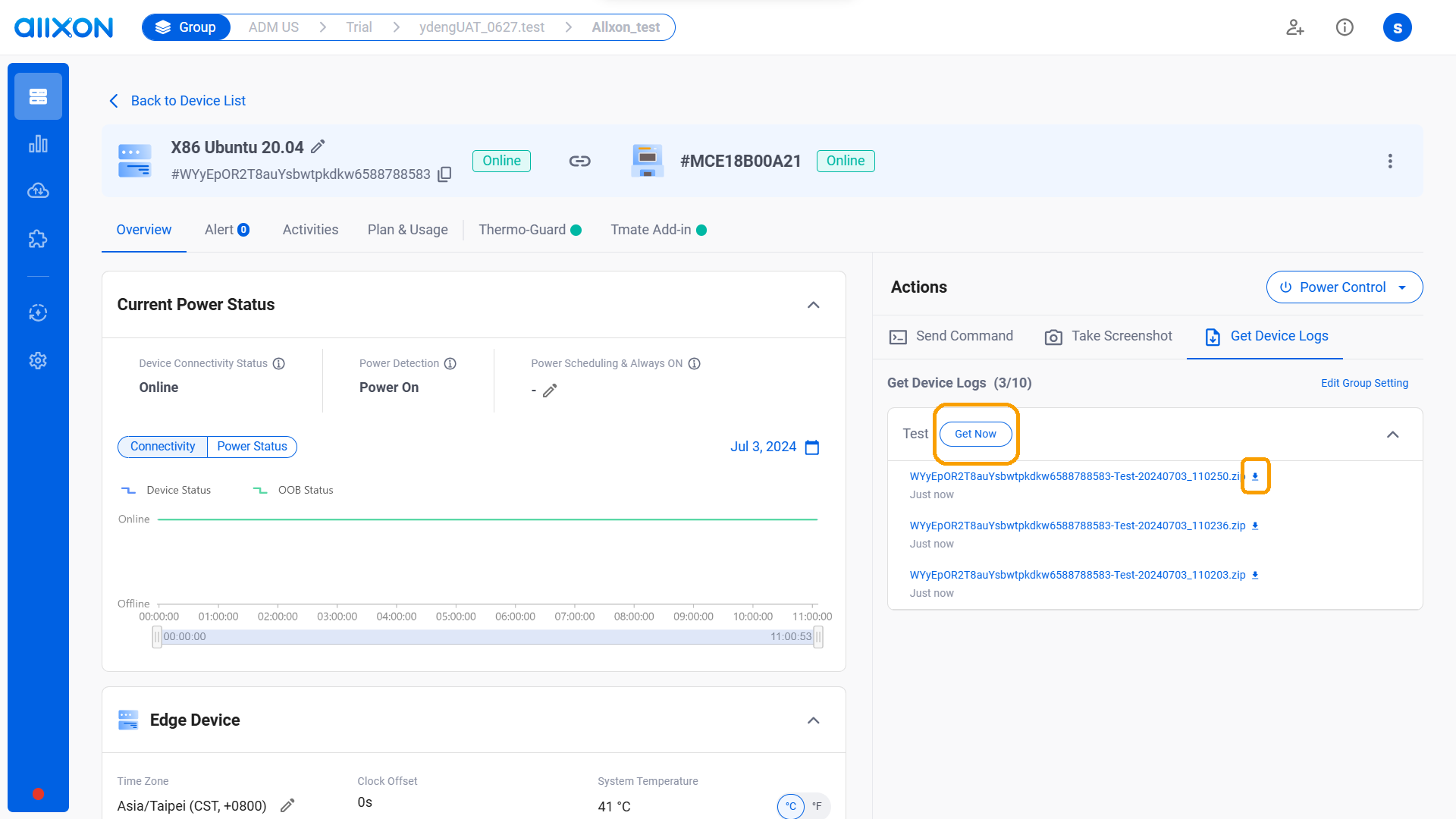The height and width of the screenshot is (819, 1456).
Task: Open the Power Control dropdown
Action: pos(1345,287)
